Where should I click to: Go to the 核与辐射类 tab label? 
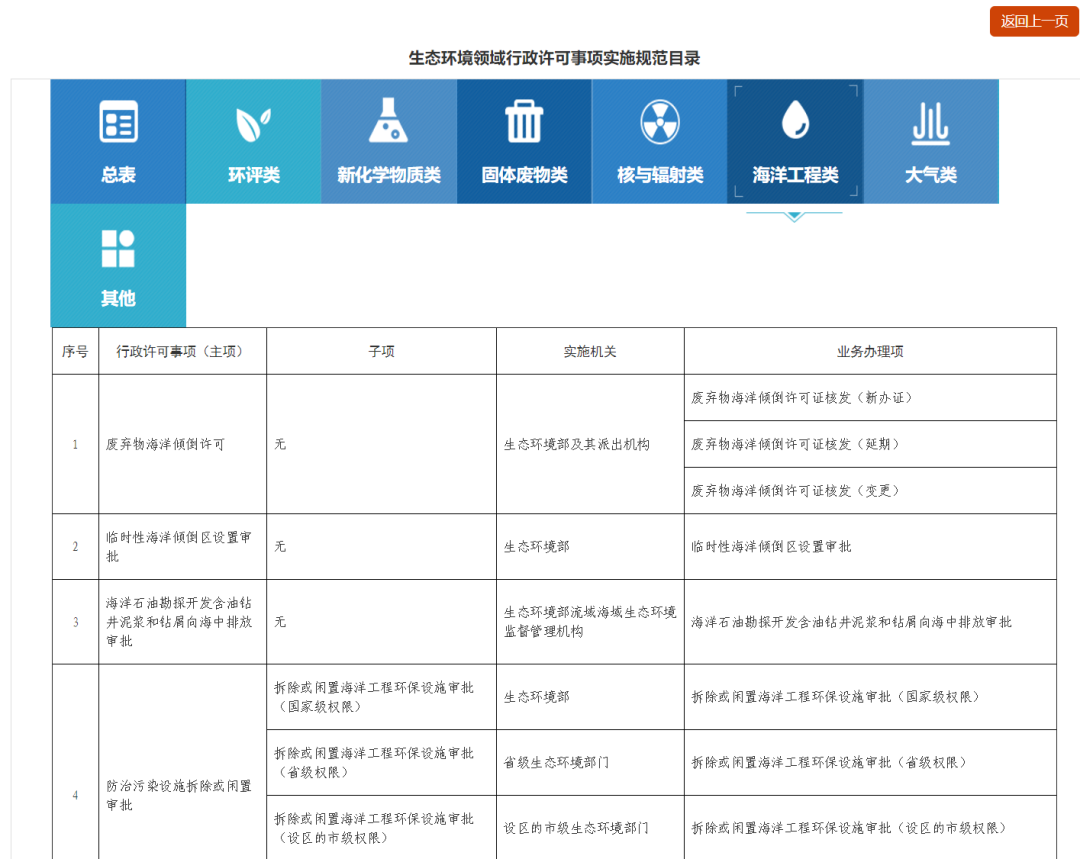(660, 175)
